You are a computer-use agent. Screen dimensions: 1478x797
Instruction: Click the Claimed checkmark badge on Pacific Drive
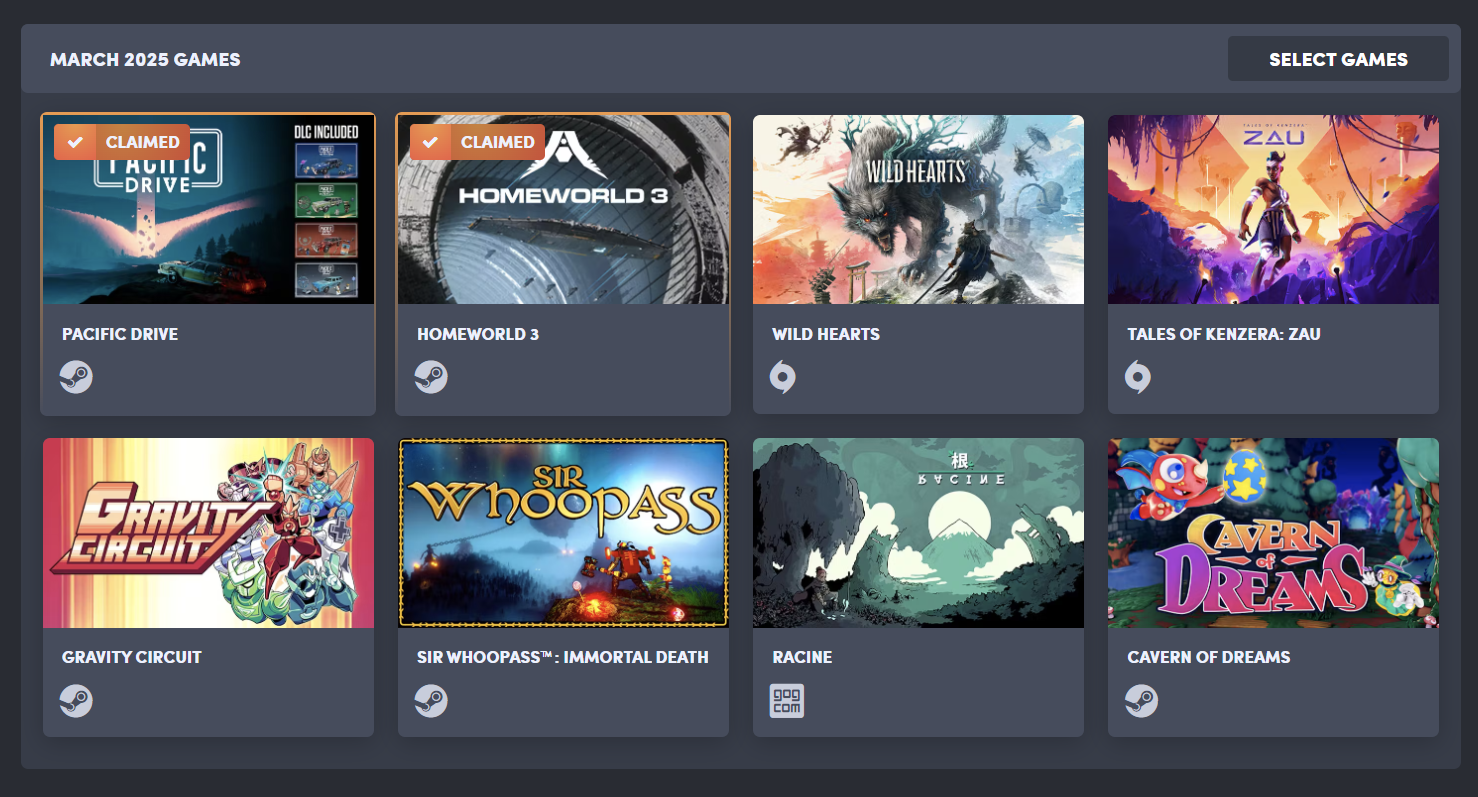tap(122, 142)
